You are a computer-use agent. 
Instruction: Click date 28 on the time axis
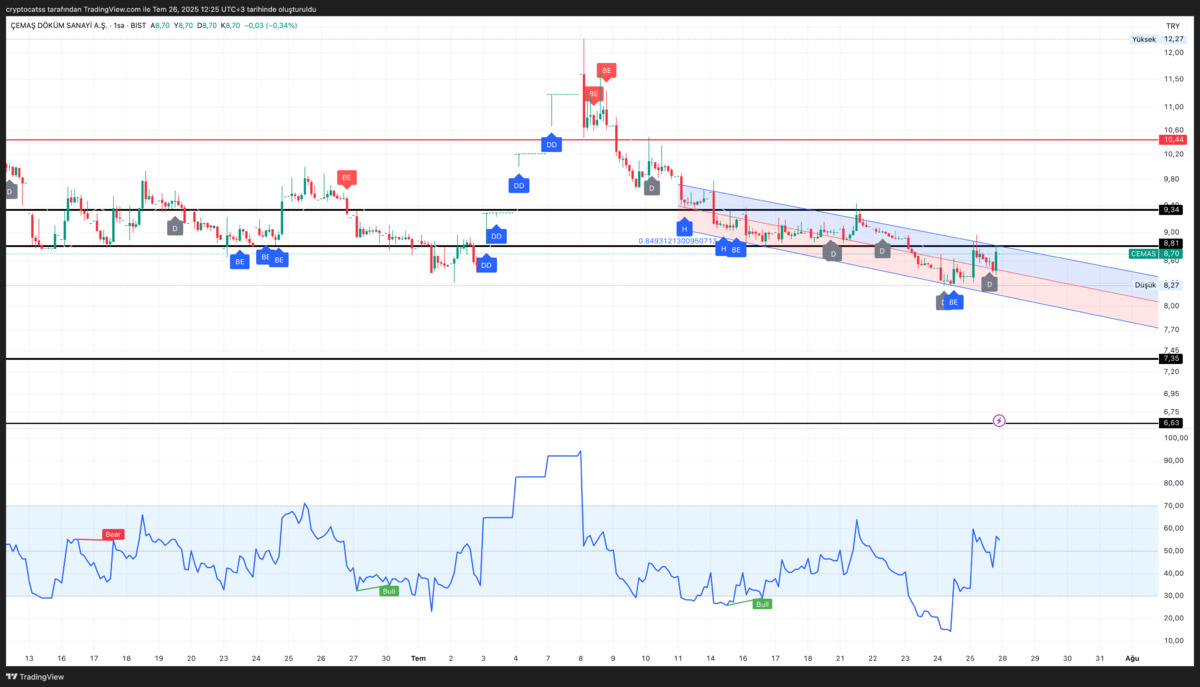1002,658
